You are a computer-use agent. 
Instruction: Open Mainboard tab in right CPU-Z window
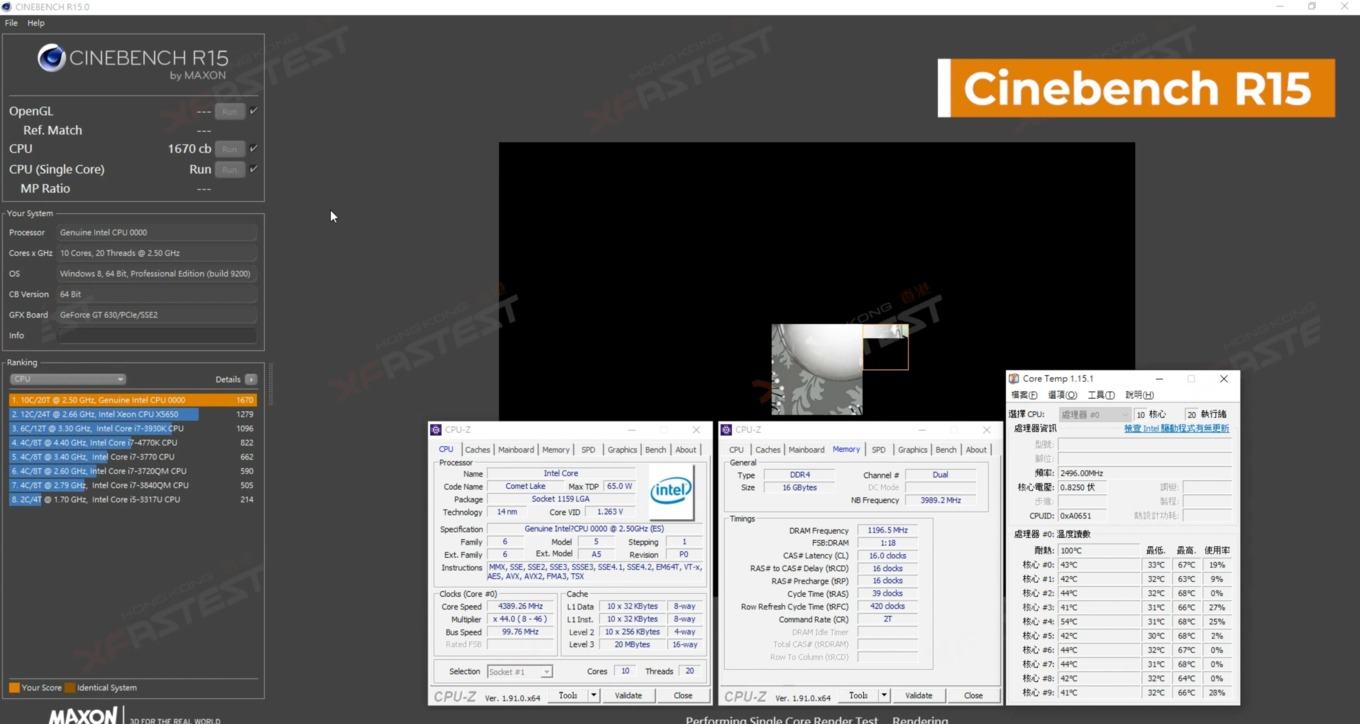point(806,450)
